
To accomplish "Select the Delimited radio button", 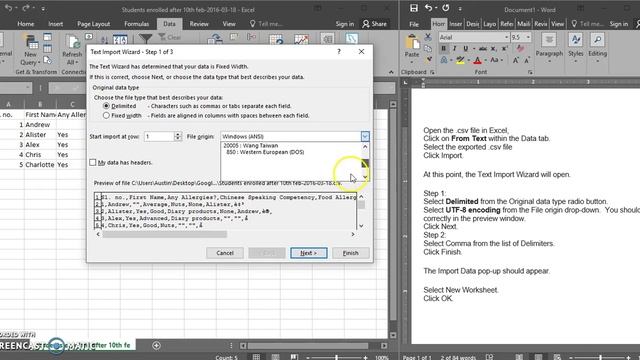I will pos(106,106).
